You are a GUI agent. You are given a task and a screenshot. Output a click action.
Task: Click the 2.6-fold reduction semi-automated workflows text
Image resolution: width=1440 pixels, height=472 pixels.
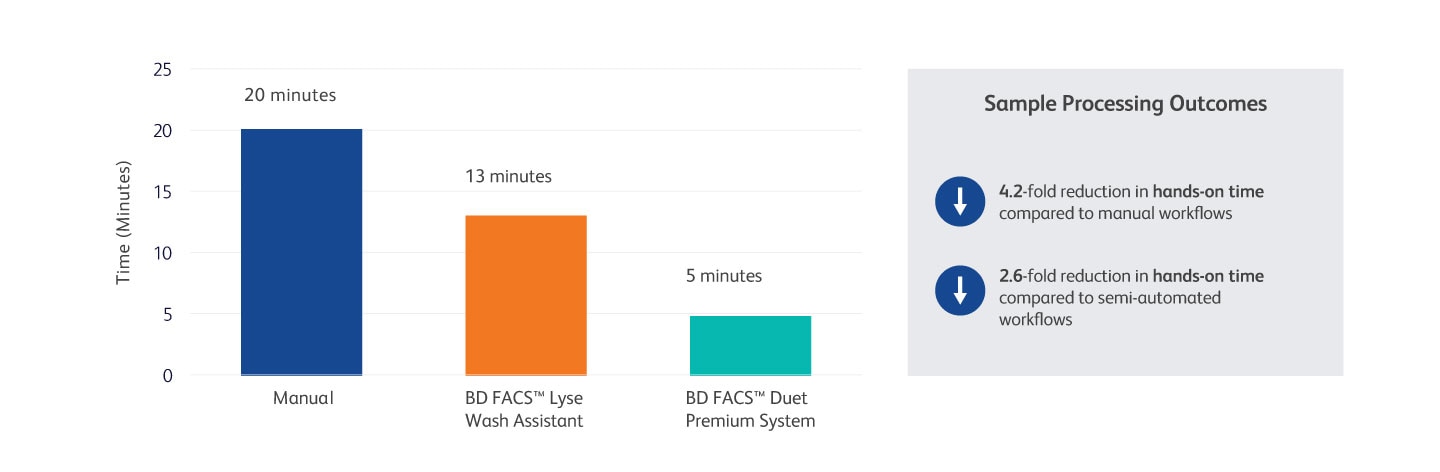pos(1131,297)
